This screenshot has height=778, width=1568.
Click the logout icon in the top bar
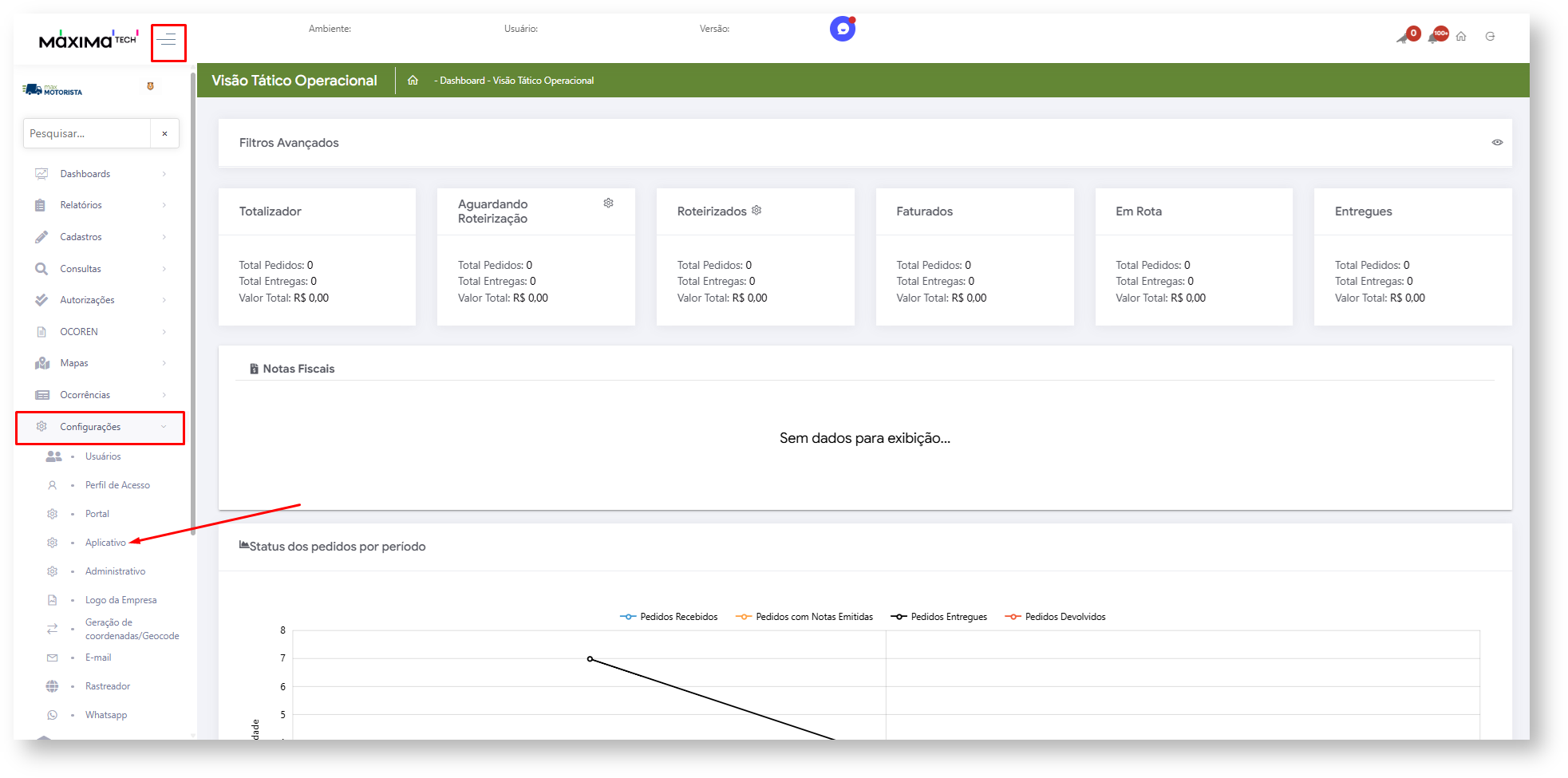1490,37
